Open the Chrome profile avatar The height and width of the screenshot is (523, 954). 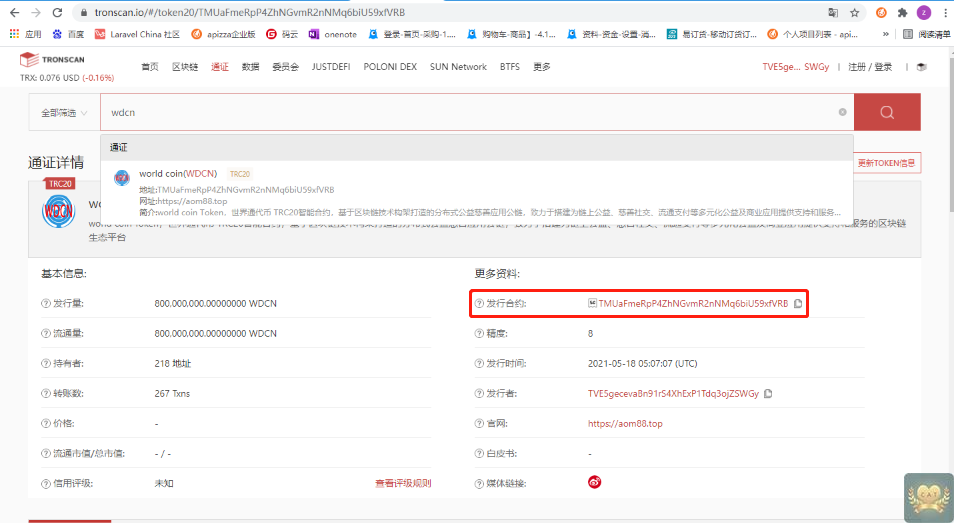[x=924, y=12]
